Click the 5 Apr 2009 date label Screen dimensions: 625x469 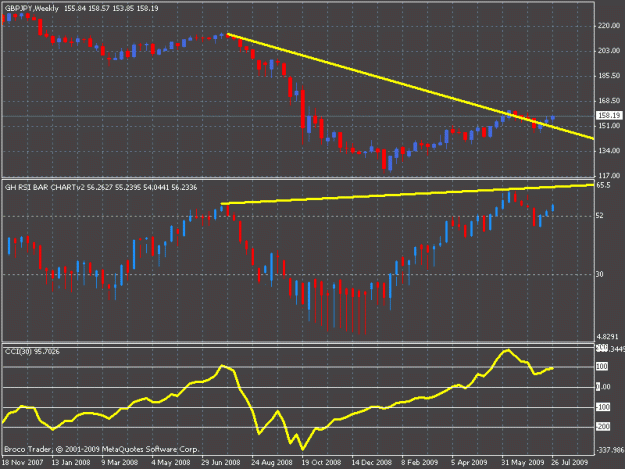pyautogui.click(x=469, y=462)
